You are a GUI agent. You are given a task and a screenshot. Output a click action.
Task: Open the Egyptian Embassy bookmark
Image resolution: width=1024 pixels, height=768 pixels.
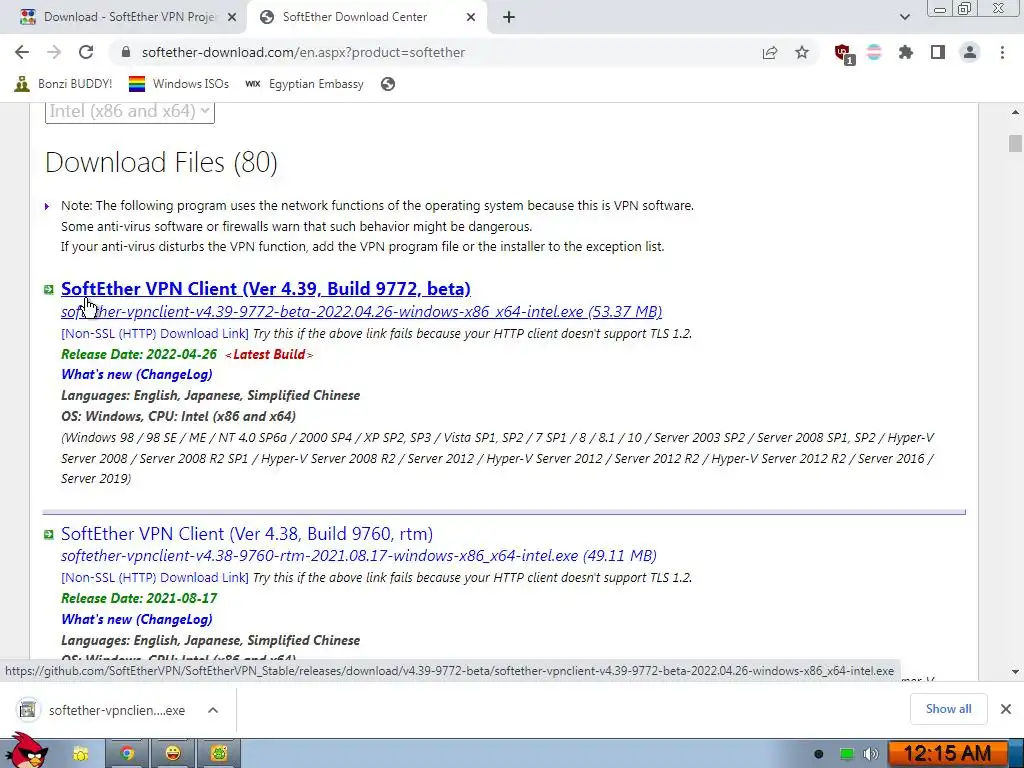[304, 84]
